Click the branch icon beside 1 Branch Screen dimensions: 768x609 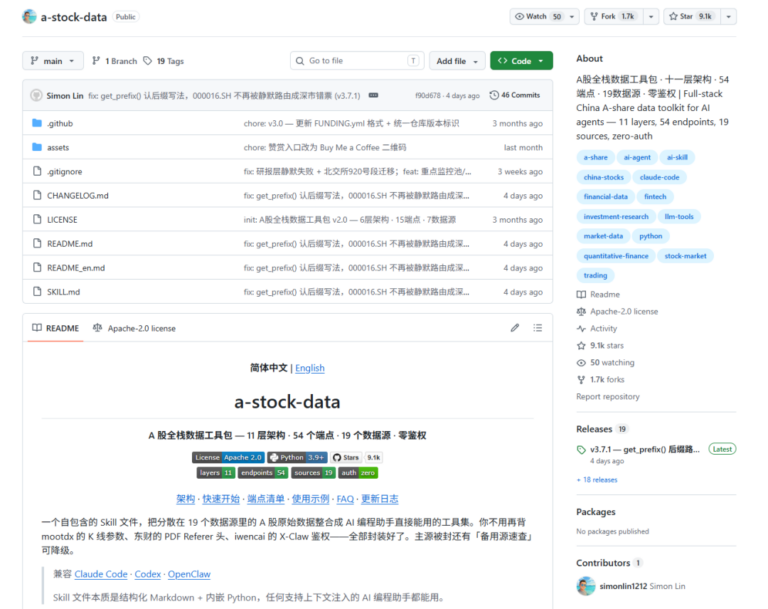pyautogui.click(x=96, y=61)
